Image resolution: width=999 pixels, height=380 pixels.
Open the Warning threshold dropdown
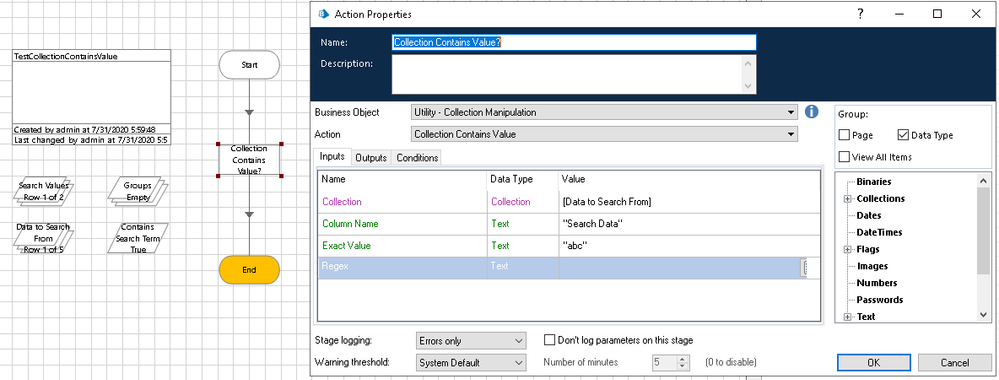471,363
